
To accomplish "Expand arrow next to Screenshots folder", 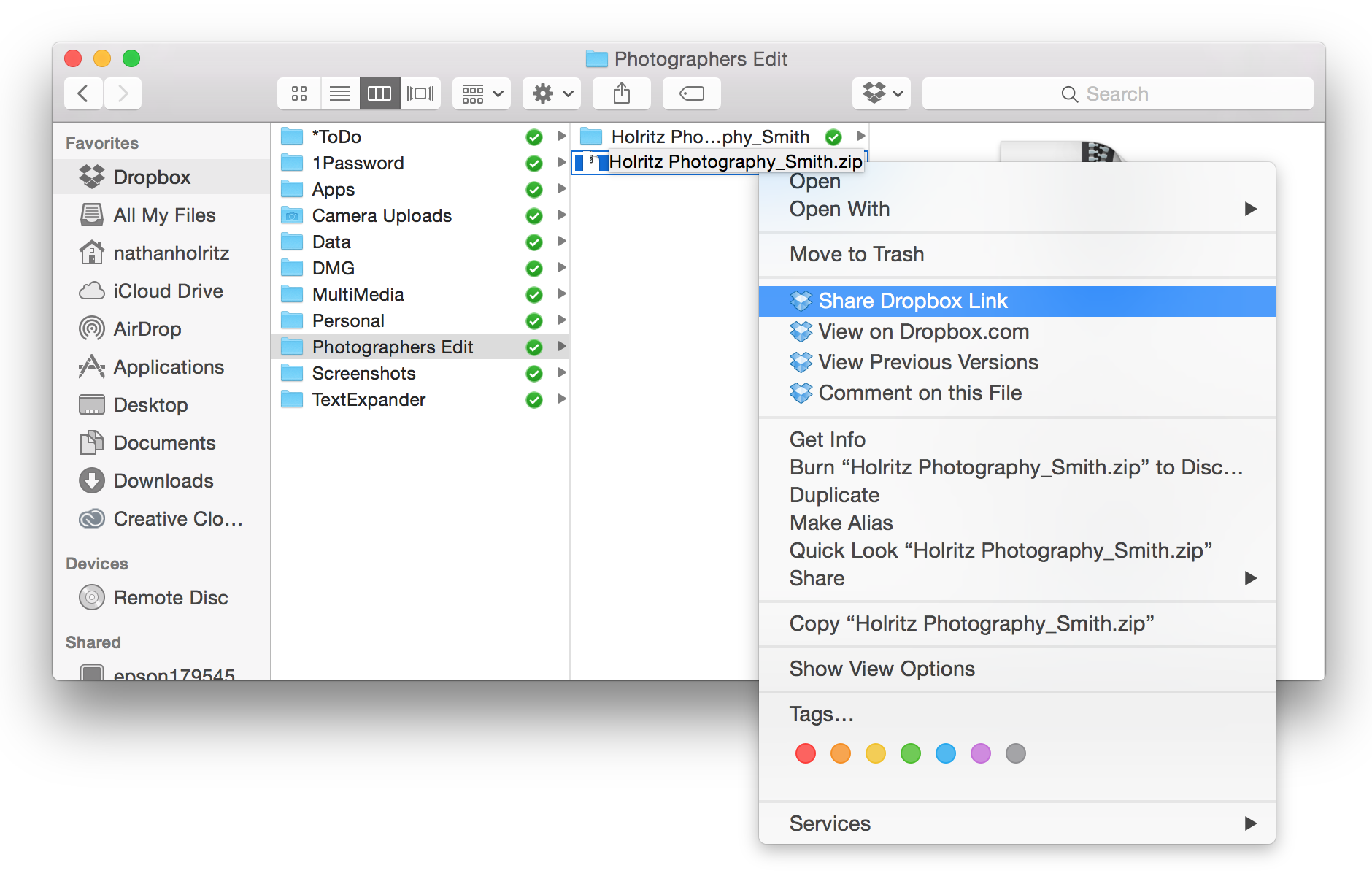I will (x=561, y=372).
